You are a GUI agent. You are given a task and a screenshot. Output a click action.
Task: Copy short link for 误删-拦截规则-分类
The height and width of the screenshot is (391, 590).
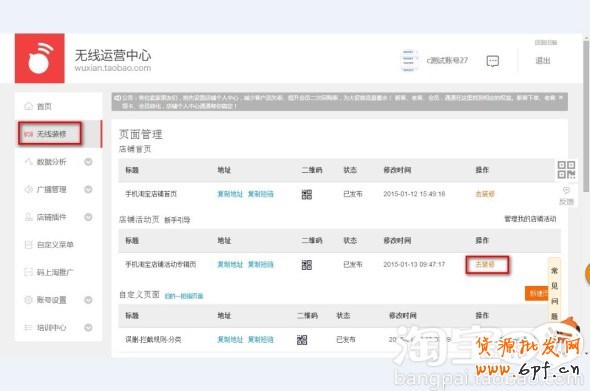click(261, 340)
